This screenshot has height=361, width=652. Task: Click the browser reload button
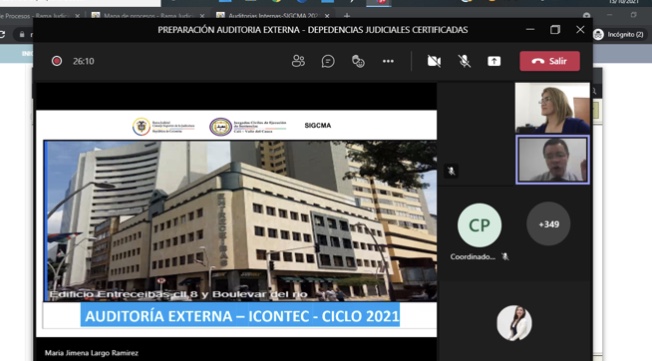[2, 35]
